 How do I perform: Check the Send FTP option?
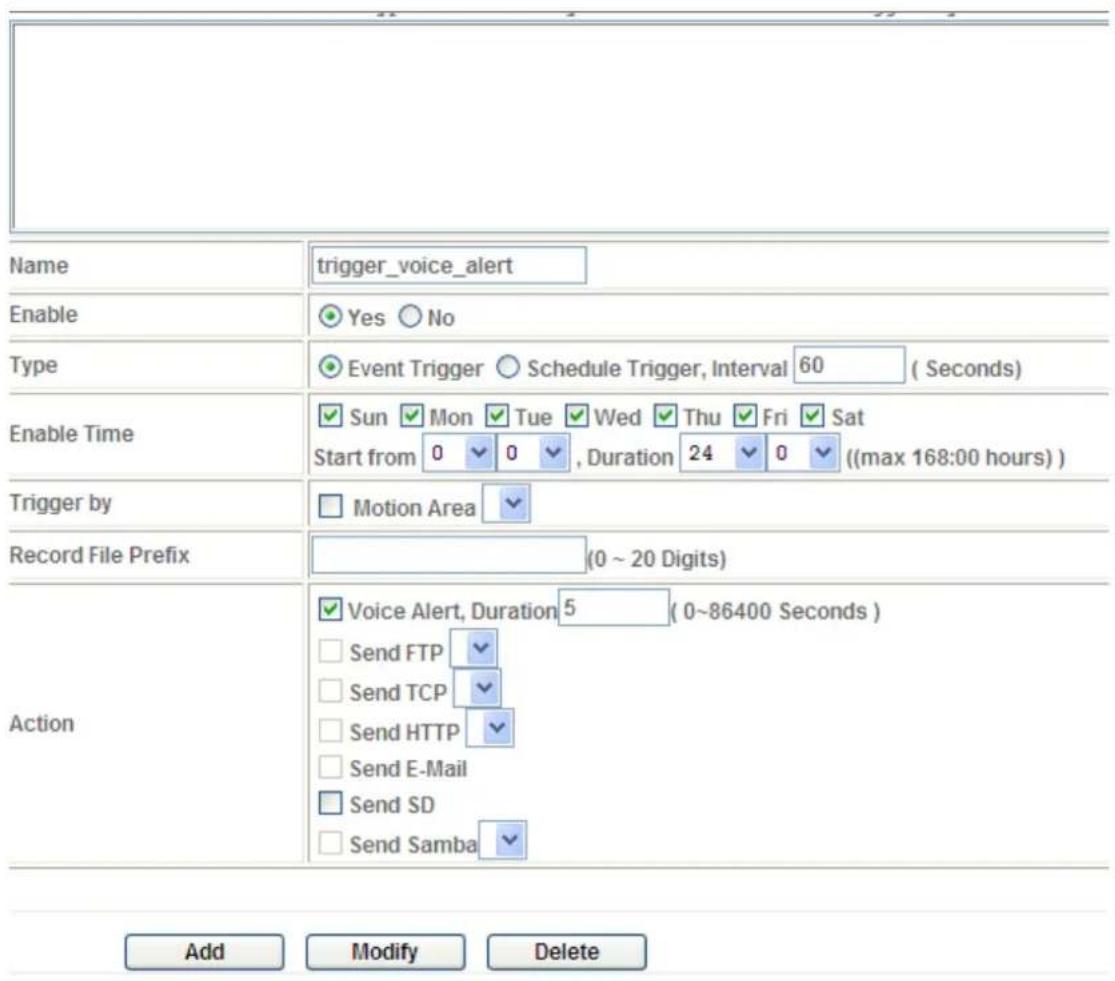click(330, 650)
